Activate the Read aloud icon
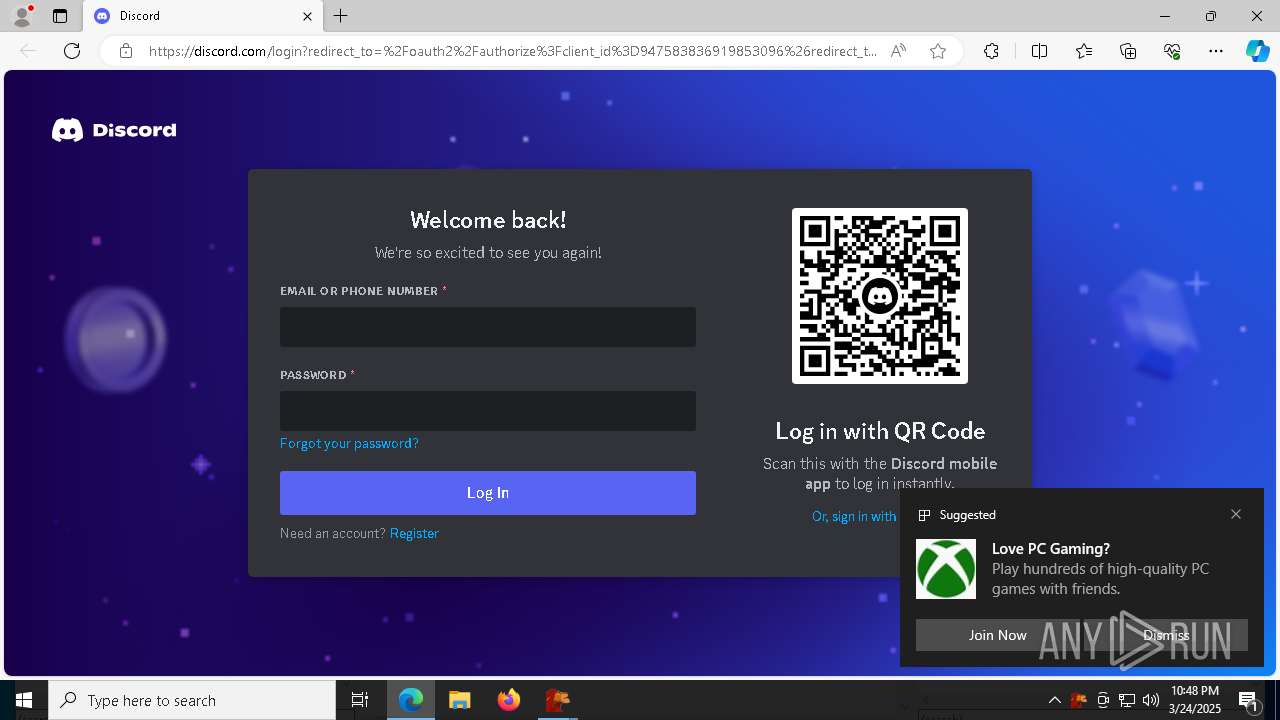The width and height of the screenshot is (1280, 720). (x=898, y=51)
